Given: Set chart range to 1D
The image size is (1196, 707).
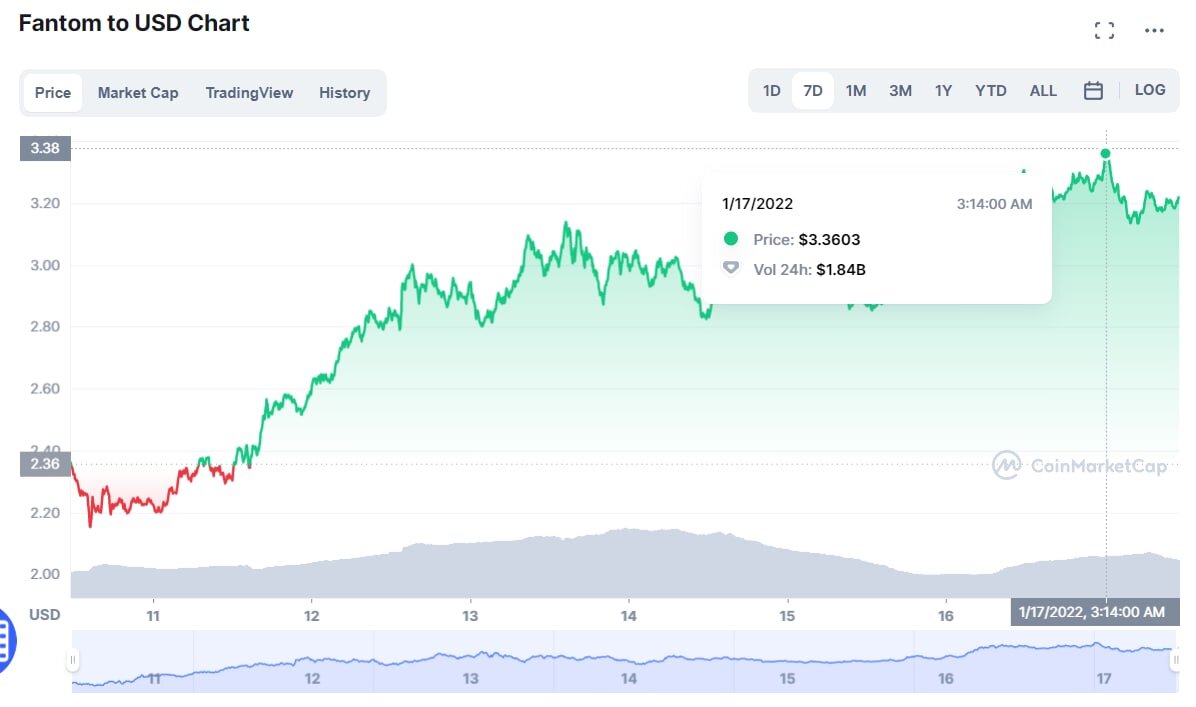Looking at the screenshot, I should click(x=772, y=91).
